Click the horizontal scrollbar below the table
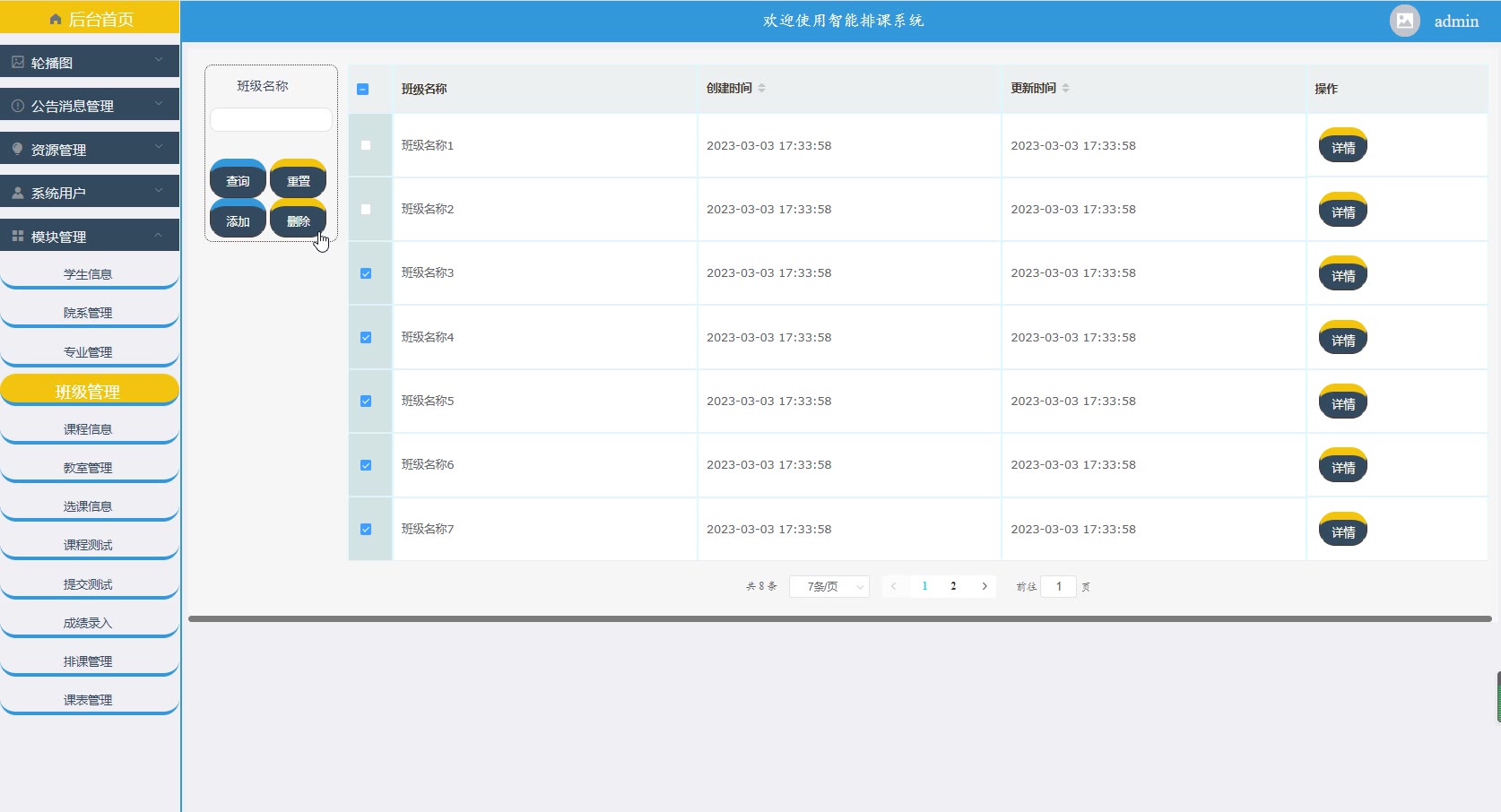Screen dimensions: 1501x812 (840, 618)
